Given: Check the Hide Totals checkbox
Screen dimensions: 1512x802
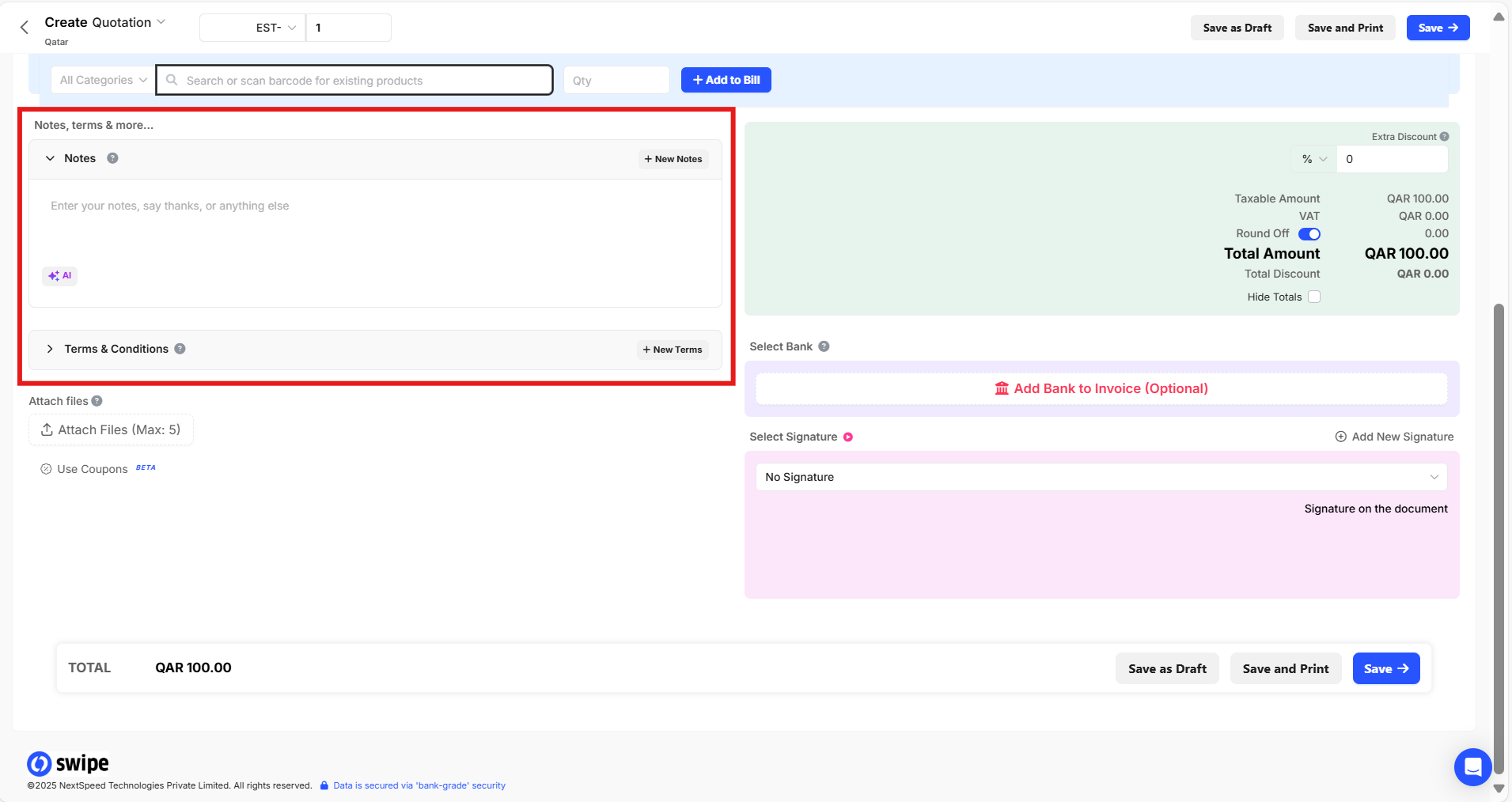Looking at the screenshot, I should click(1314, 297).
